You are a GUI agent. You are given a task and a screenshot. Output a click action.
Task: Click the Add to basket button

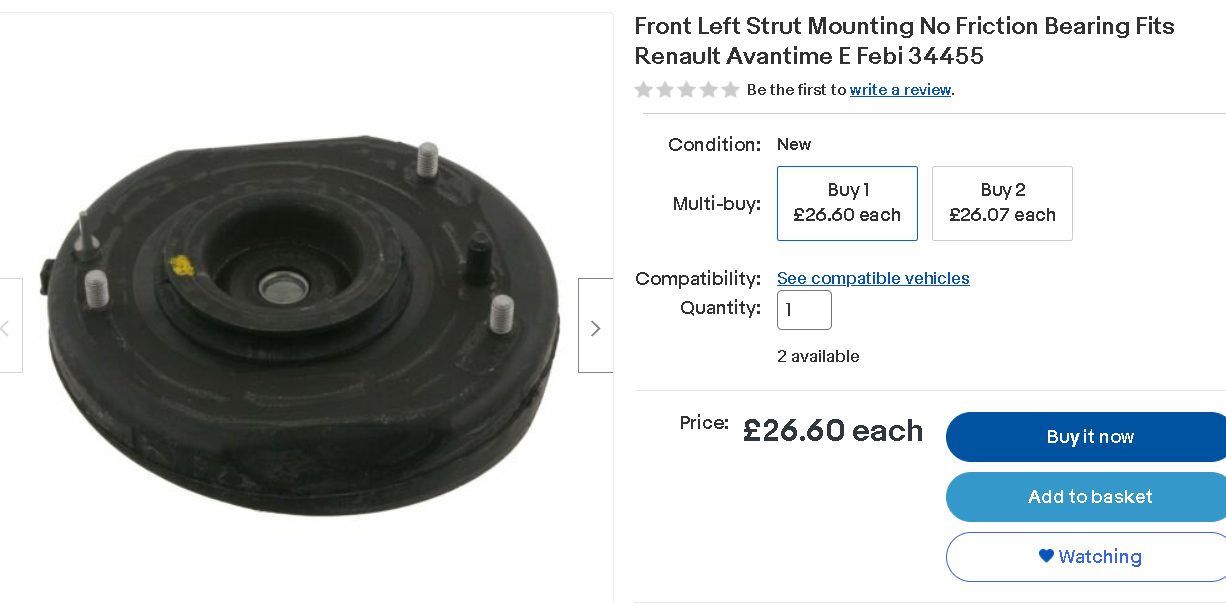tap(1090, 497)
